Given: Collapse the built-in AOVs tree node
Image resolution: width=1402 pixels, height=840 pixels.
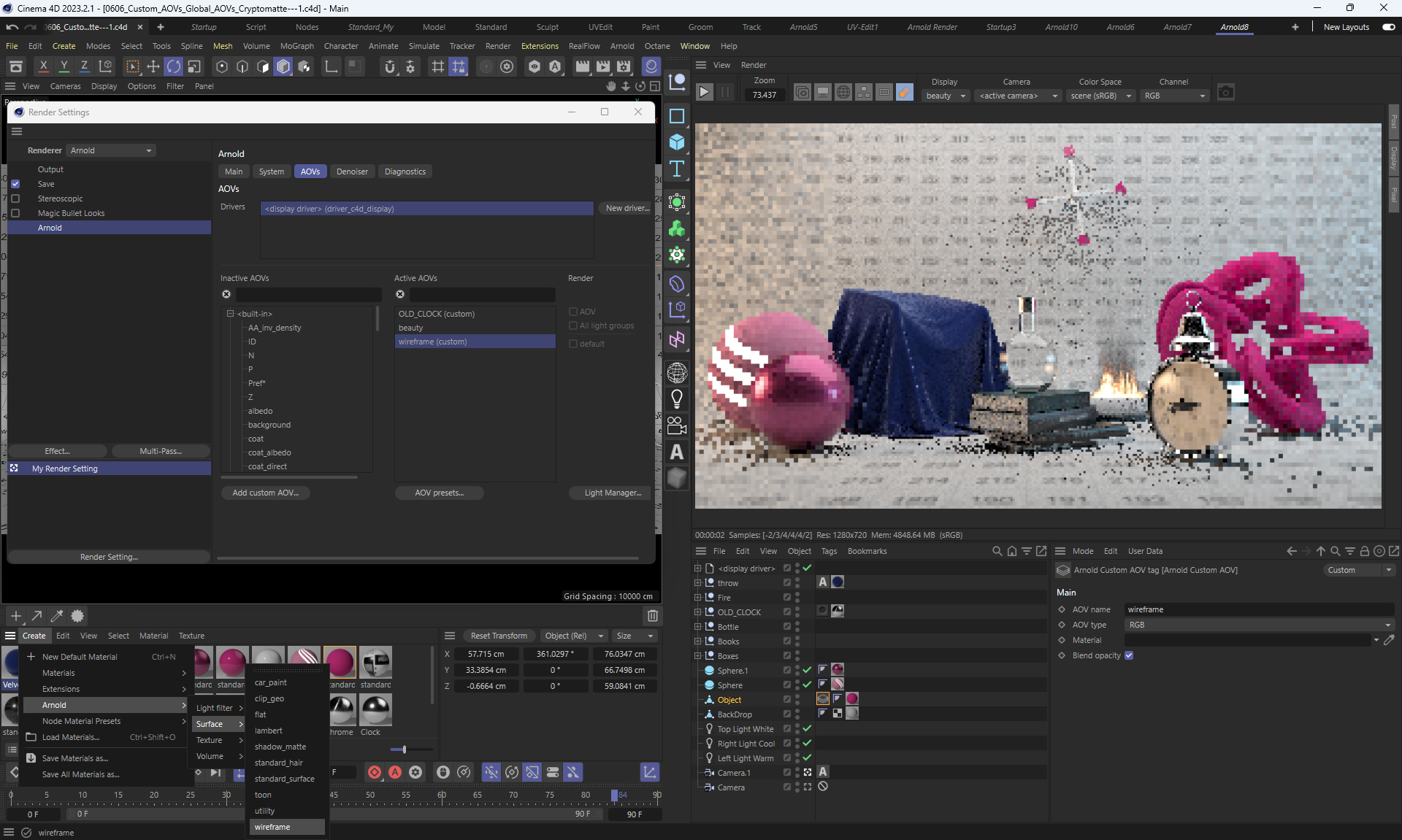Looking at the screenshot, I should (x=230, y=314).
